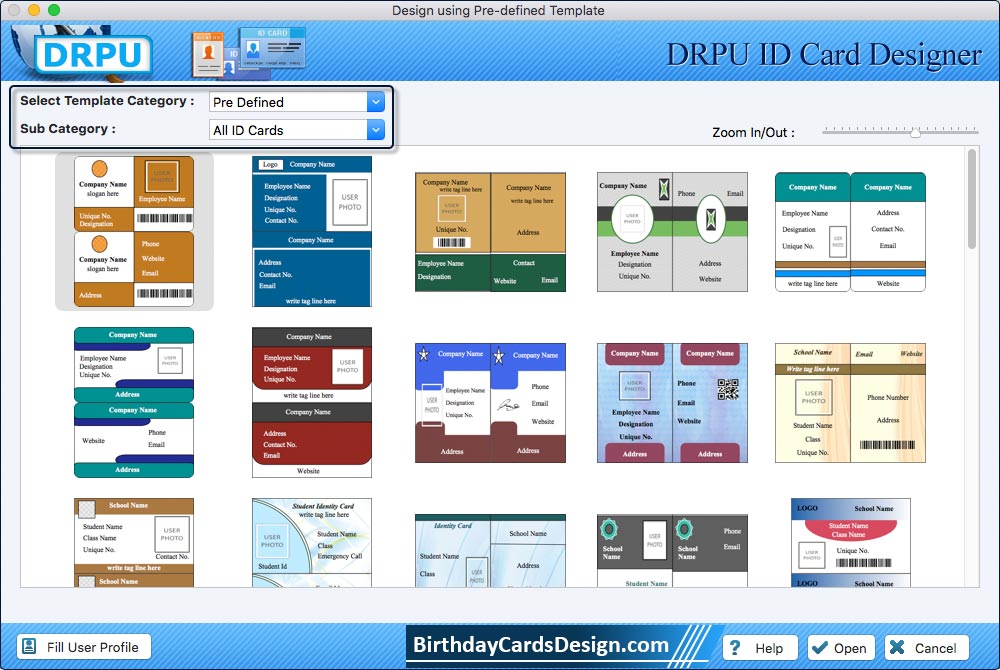This screenshot has width=1000, height=670.
Task: Select the dark gray School Name template
Action: (x=672, y=551)
